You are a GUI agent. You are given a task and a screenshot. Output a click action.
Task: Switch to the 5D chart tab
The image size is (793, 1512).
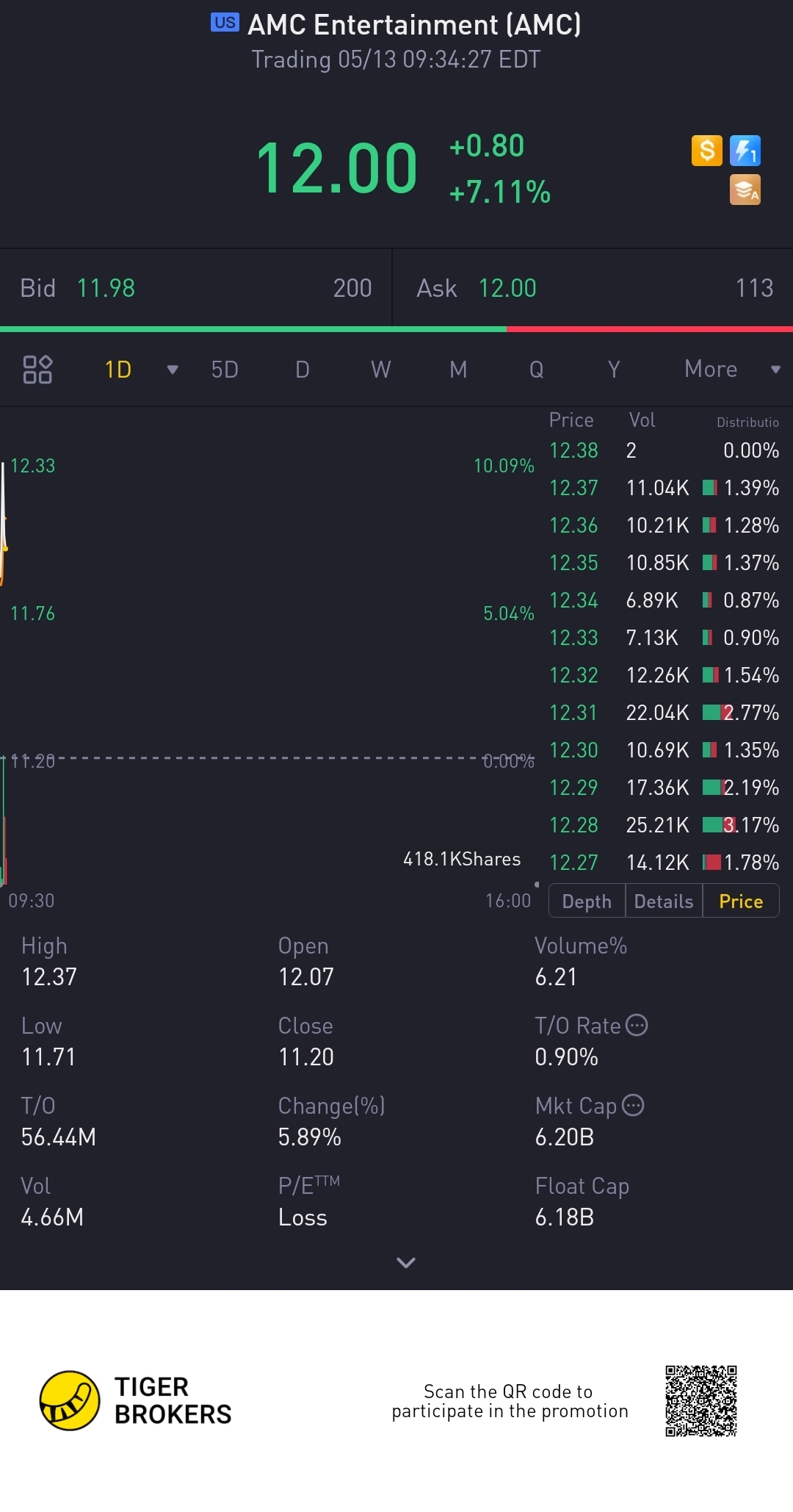225,370
